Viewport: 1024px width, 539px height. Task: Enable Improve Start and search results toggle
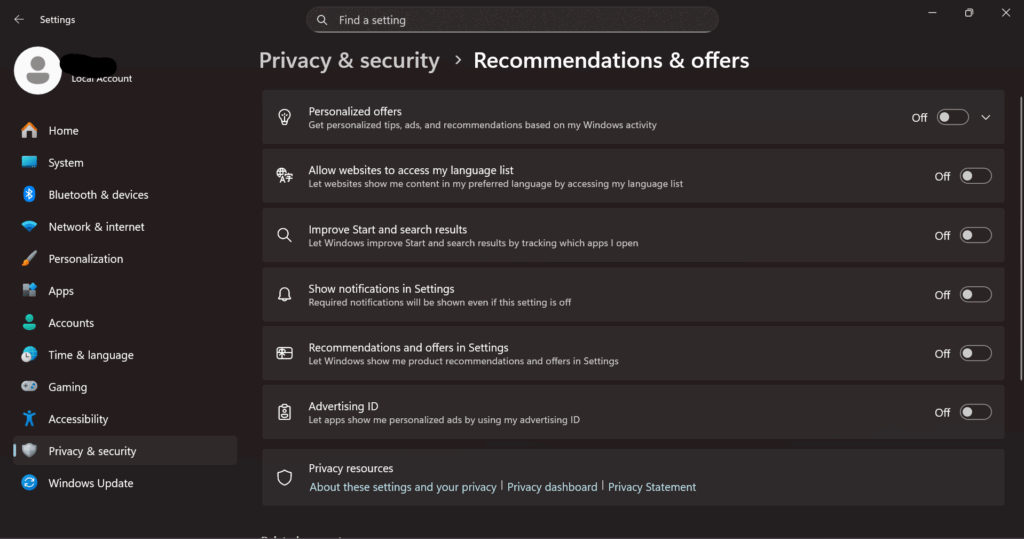(x=975, y=235)
